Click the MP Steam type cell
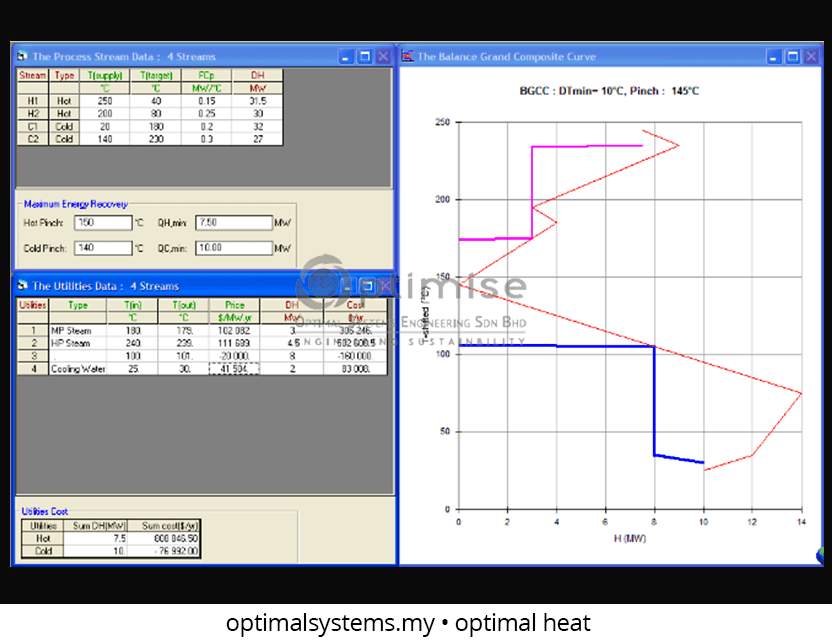Screen dimensions: 832x643 [x=77, y=330]
